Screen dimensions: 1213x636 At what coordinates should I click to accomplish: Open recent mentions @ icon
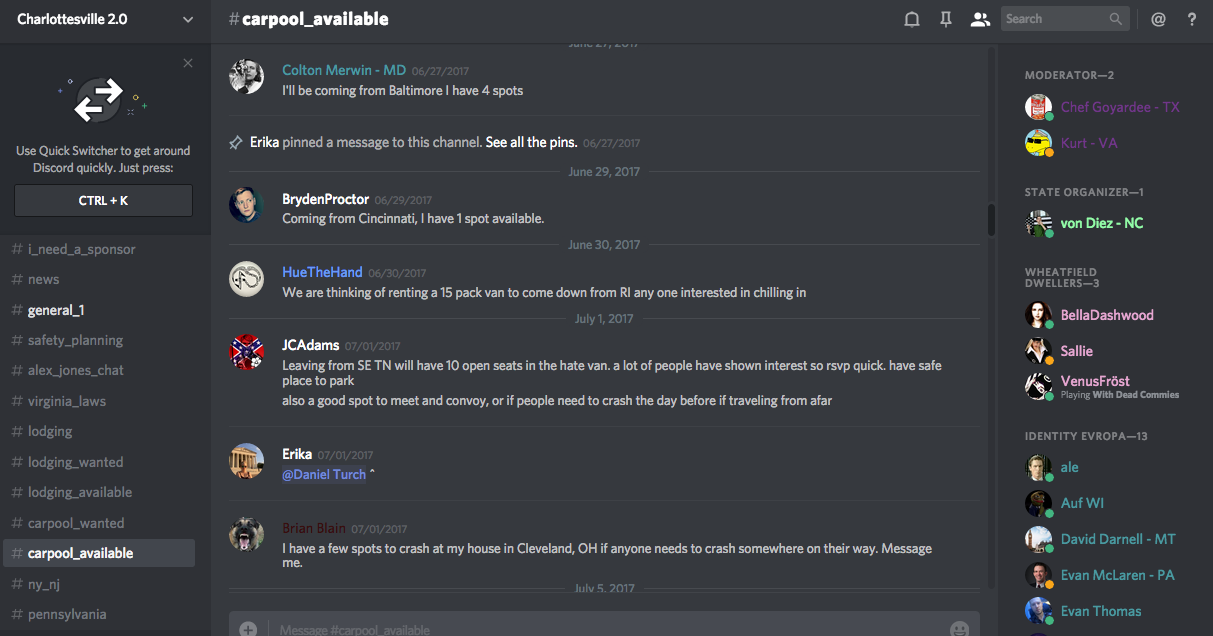[1158, 19]
